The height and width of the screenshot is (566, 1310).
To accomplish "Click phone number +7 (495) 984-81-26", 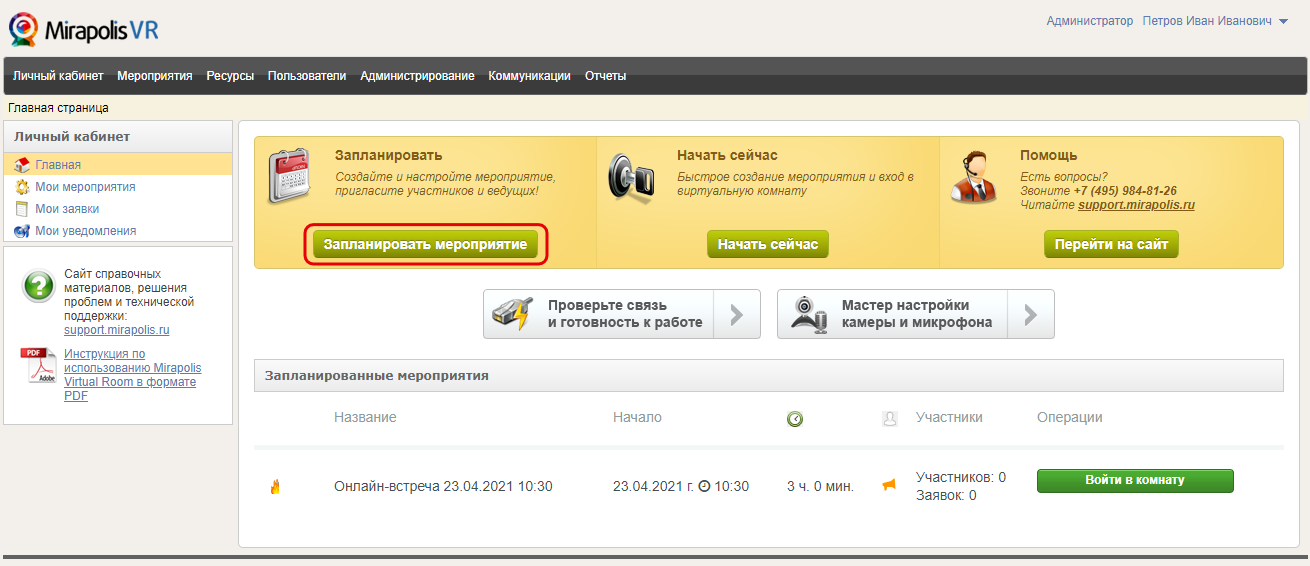I will pyautogui.click(x=1125, y=191).
